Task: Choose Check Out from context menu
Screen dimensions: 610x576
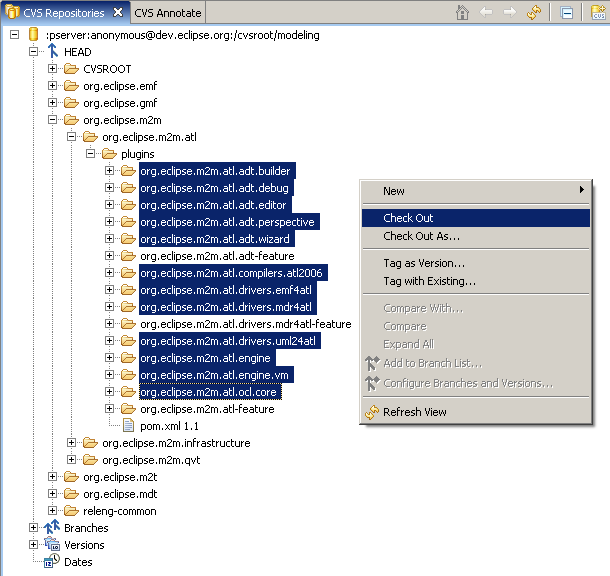Action: (475, 218)
